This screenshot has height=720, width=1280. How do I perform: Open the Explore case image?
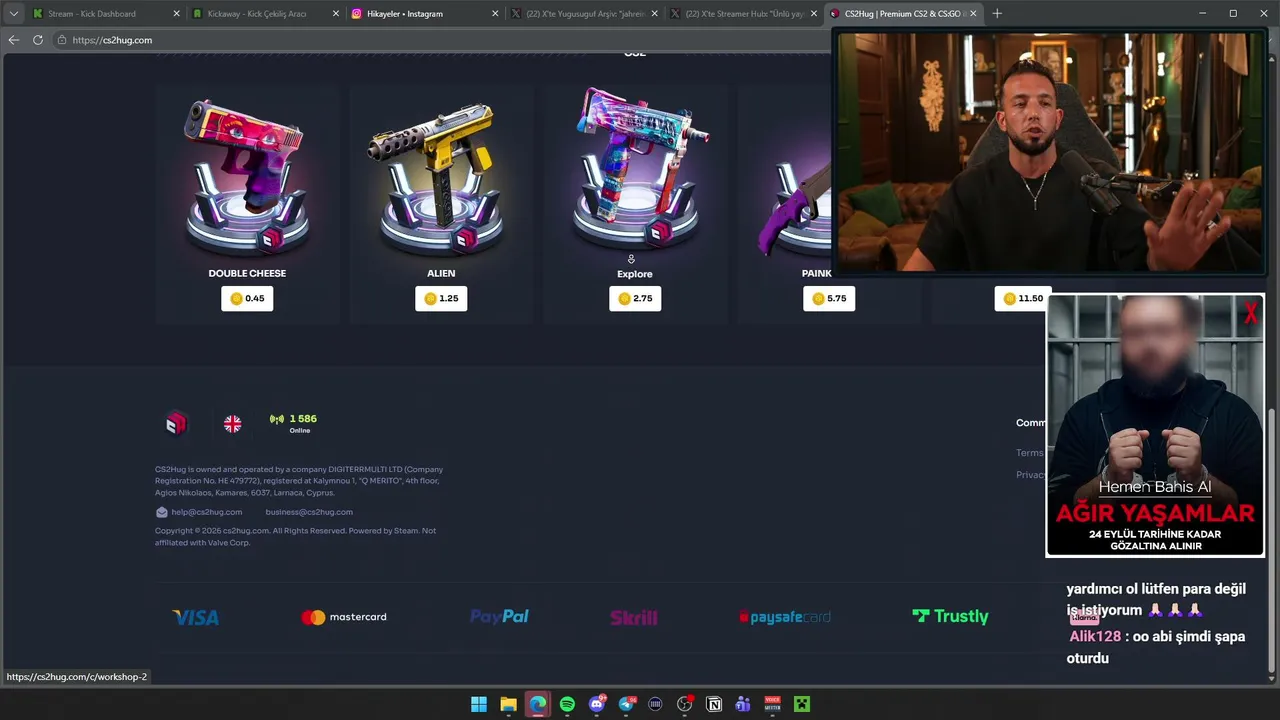[x=640, y=168]
